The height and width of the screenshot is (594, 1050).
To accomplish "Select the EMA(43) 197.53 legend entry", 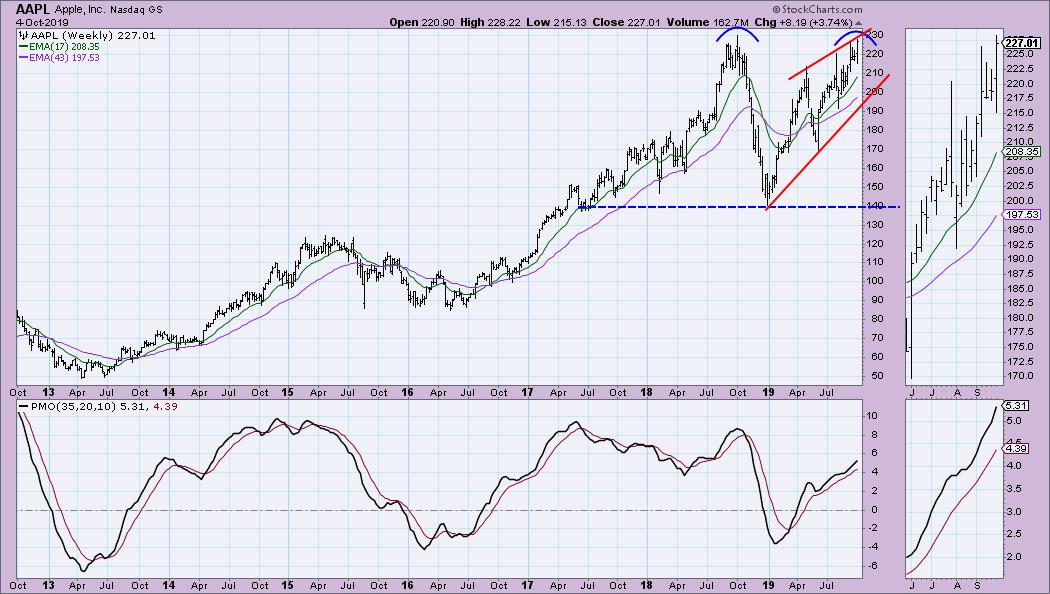I will pyautogui.click(x=64, y=58).
